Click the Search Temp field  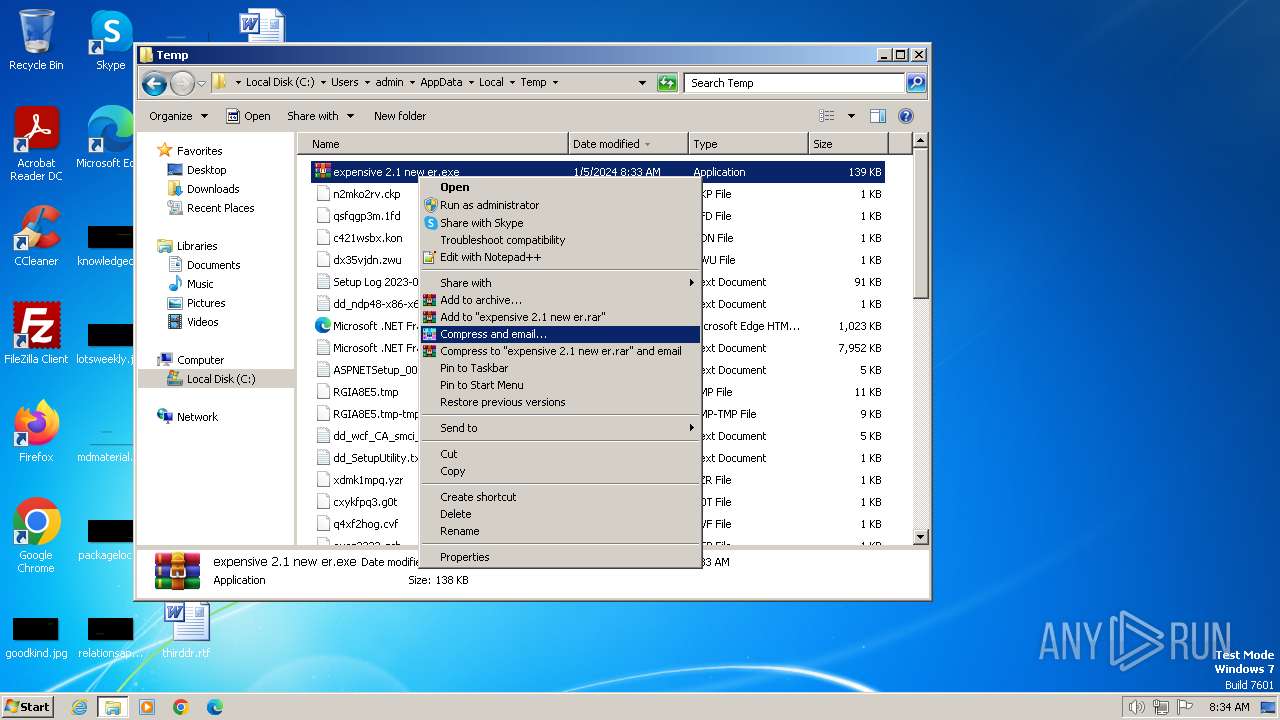tap(795, 83)
